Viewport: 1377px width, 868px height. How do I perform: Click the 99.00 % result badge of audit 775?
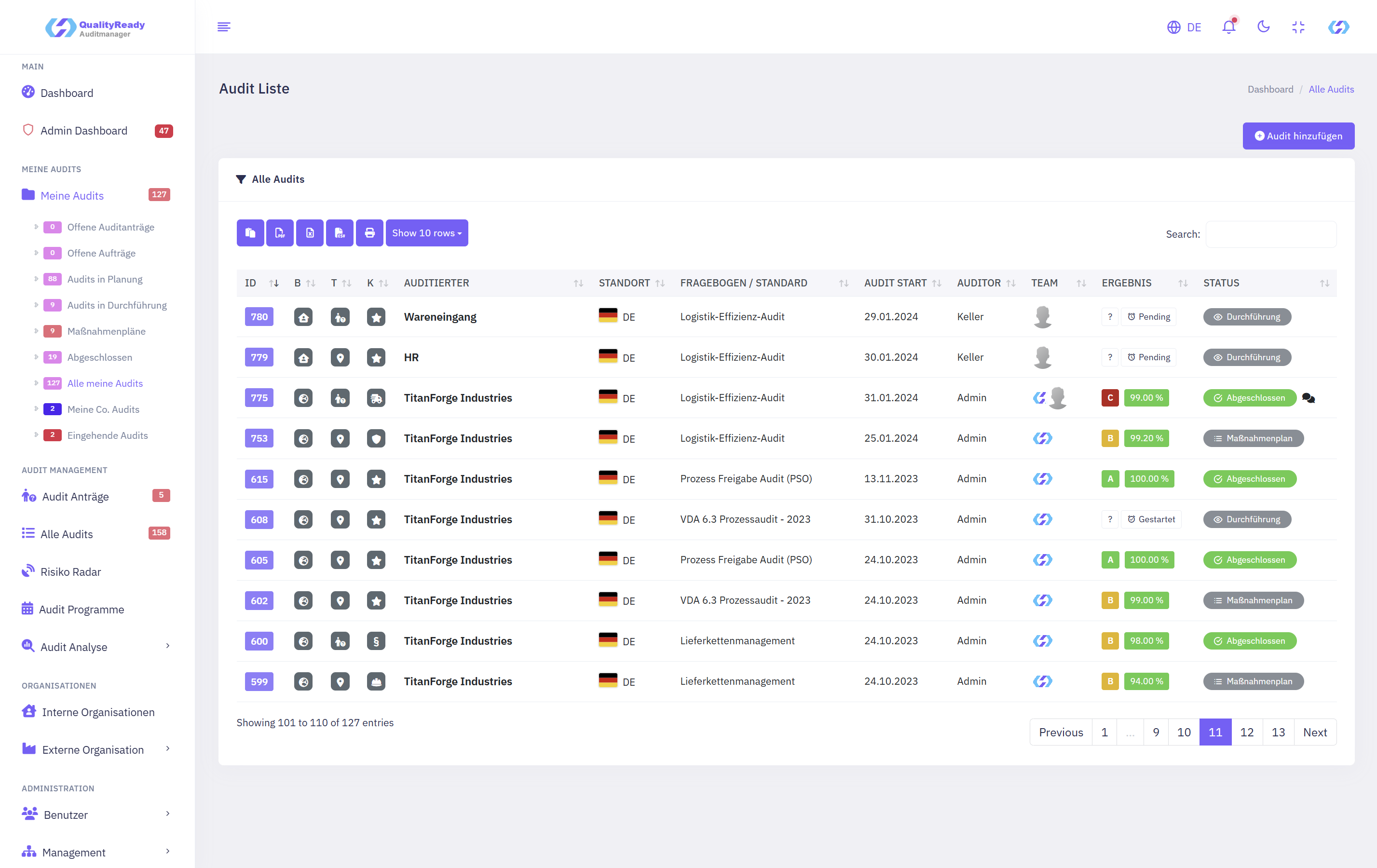(1146, 398)
